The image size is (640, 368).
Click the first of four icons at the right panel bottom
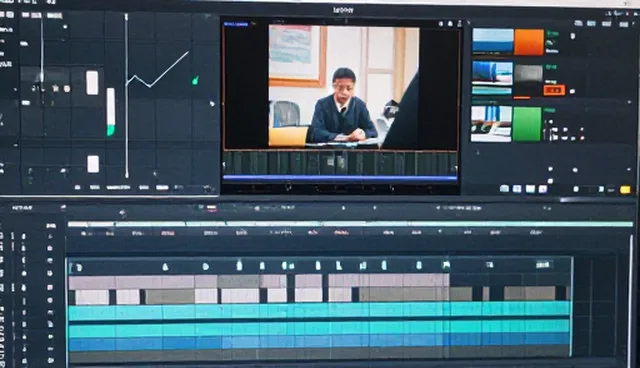(504, 188)
